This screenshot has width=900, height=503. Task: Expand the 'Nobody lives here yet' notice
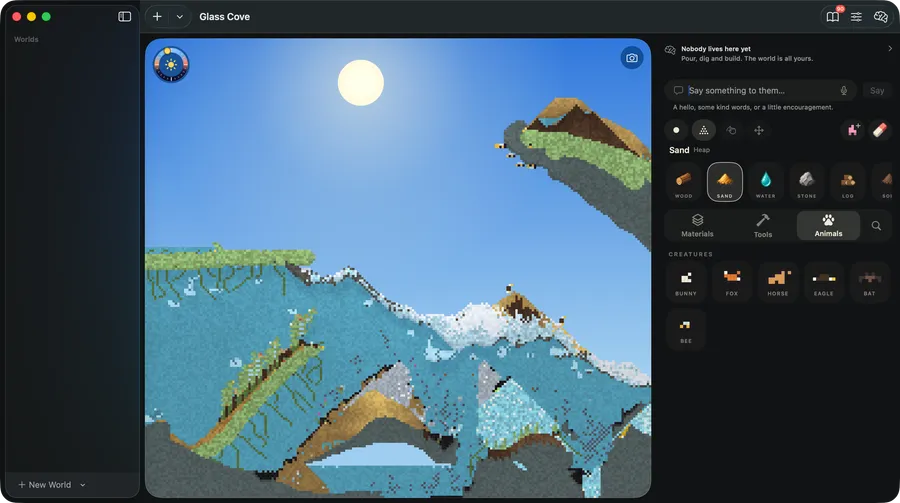tap(890, 49)
